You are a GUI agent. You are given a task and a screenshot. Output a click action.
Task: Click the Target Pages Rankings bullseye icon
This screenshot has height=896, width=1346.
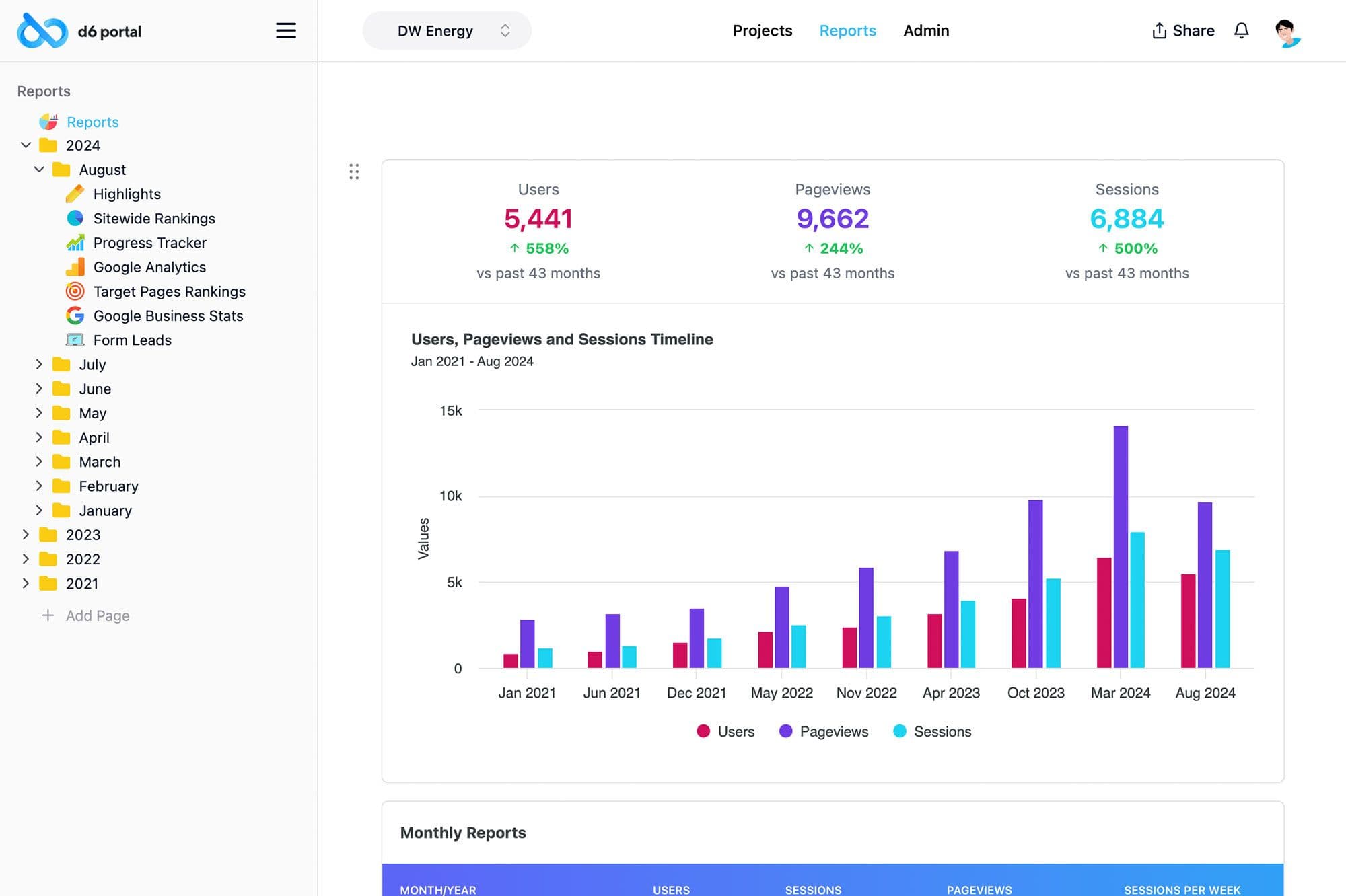pos(75,291)
